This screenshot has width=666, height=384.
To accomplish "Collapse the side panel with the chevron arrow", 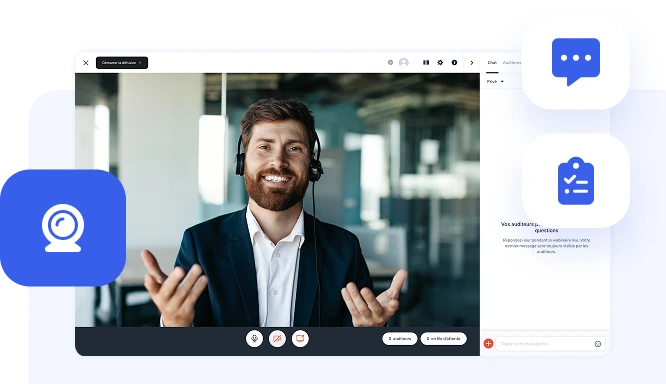I will [471, 63].
